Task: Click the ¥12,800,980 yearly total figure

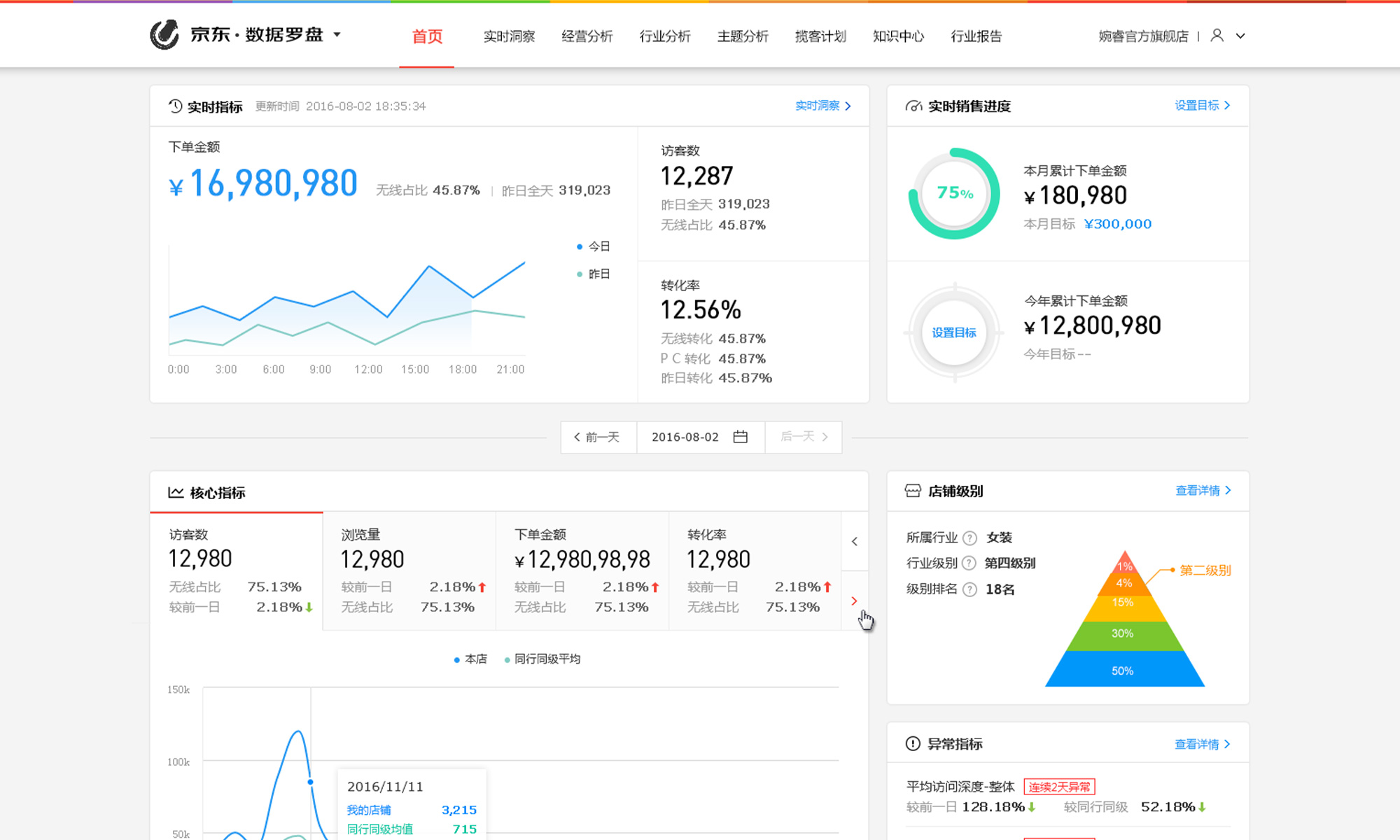Action: 1093,325
